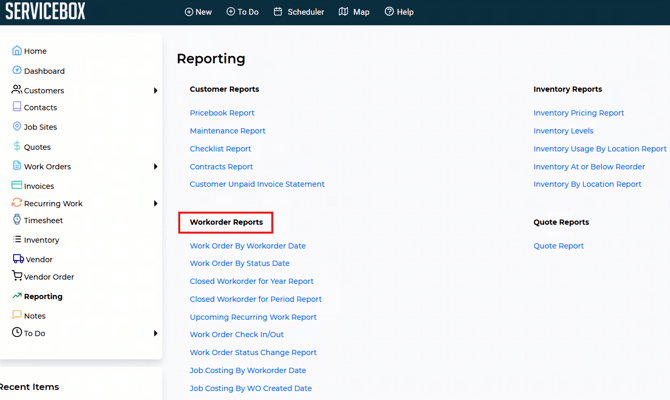Expand the Recurring Work submenu arrow
Image resolution: width=670 pixels, height=400 pixels.
point(155,204)
